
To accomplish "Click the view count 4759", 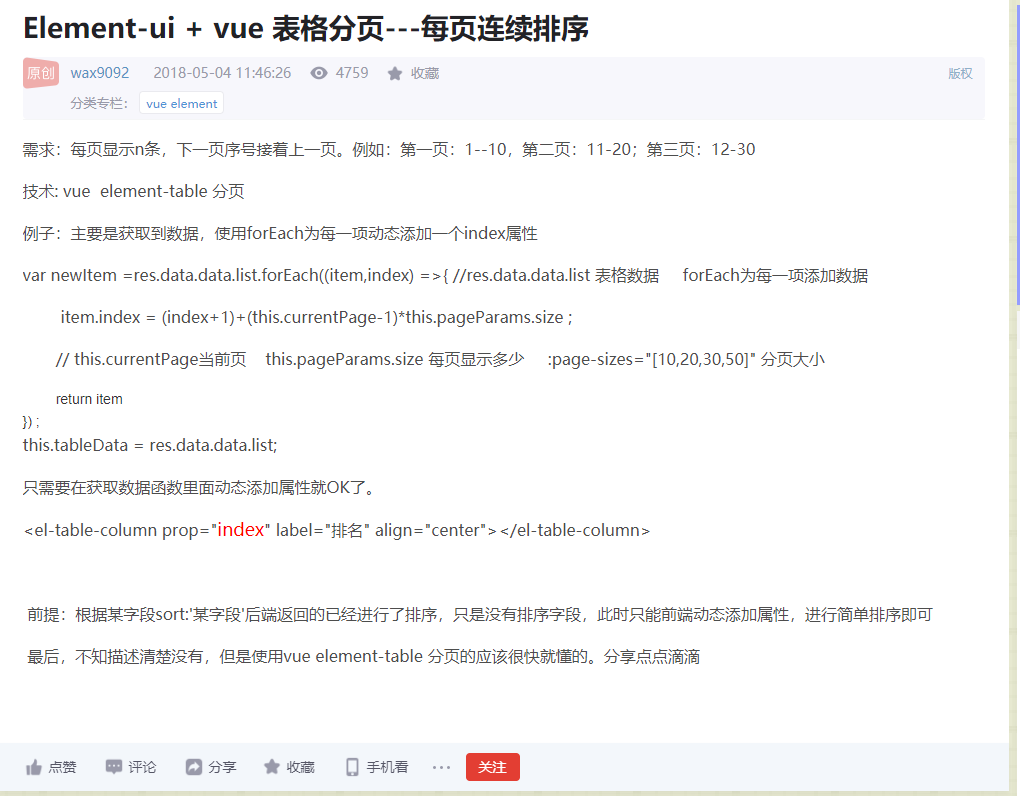I will coord(352,73).
